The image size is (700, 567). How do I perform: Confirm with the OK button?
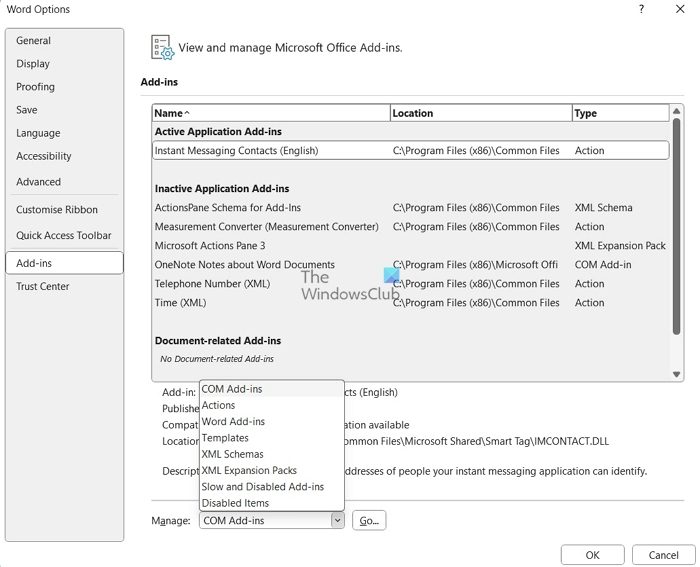[x=592, y=555]
